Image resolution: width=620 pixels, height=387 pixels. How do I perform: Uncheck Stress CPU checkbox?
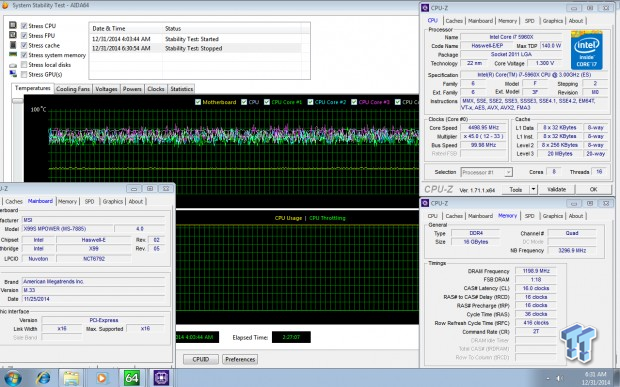pos(24,26)
